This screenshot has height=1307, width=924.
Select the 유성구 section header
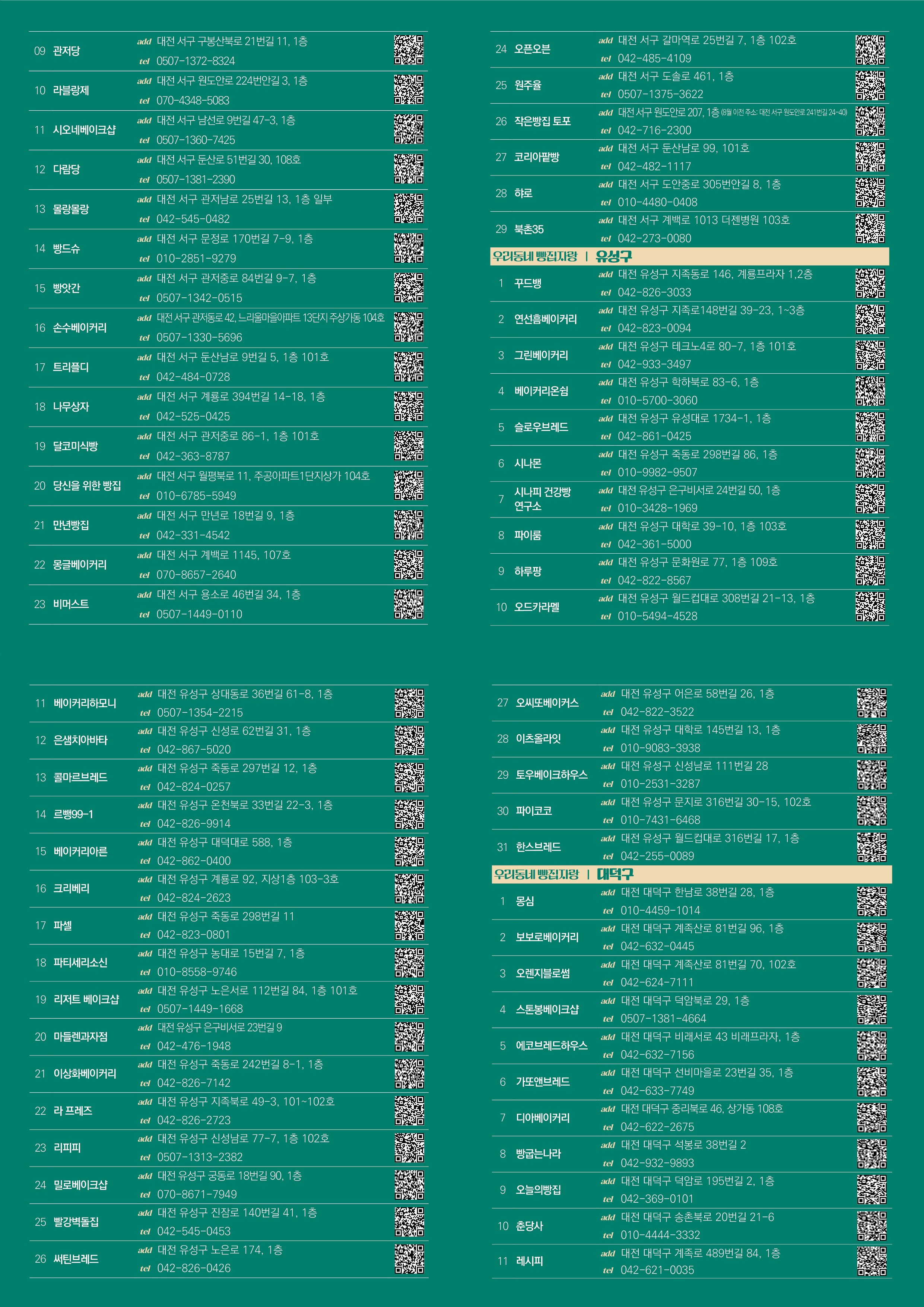[x=613, y=256]
